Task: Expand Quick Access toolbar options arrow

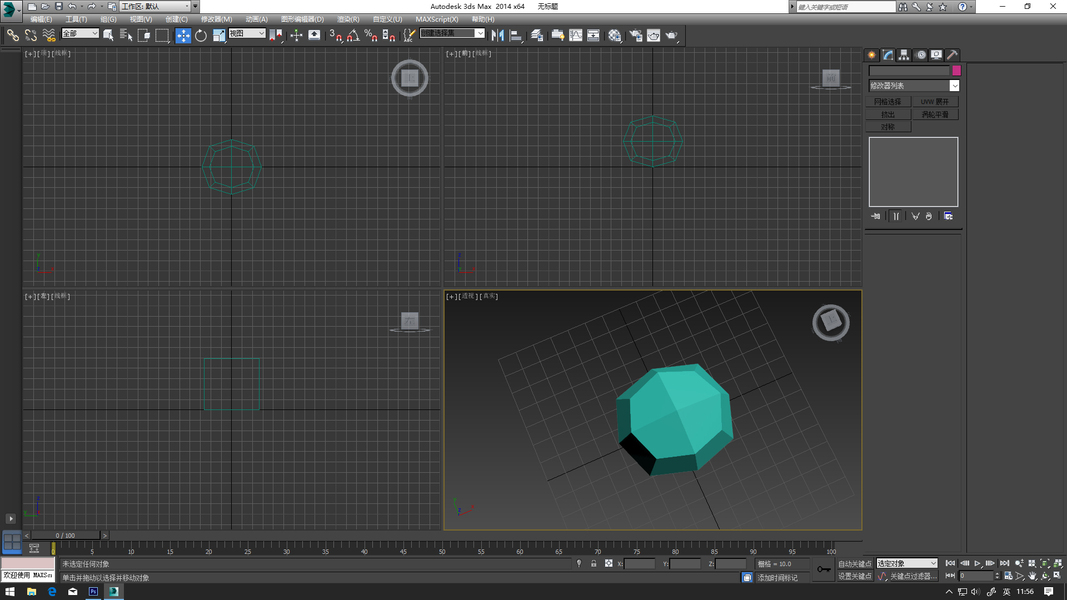Action: click(x=196, y=6)
